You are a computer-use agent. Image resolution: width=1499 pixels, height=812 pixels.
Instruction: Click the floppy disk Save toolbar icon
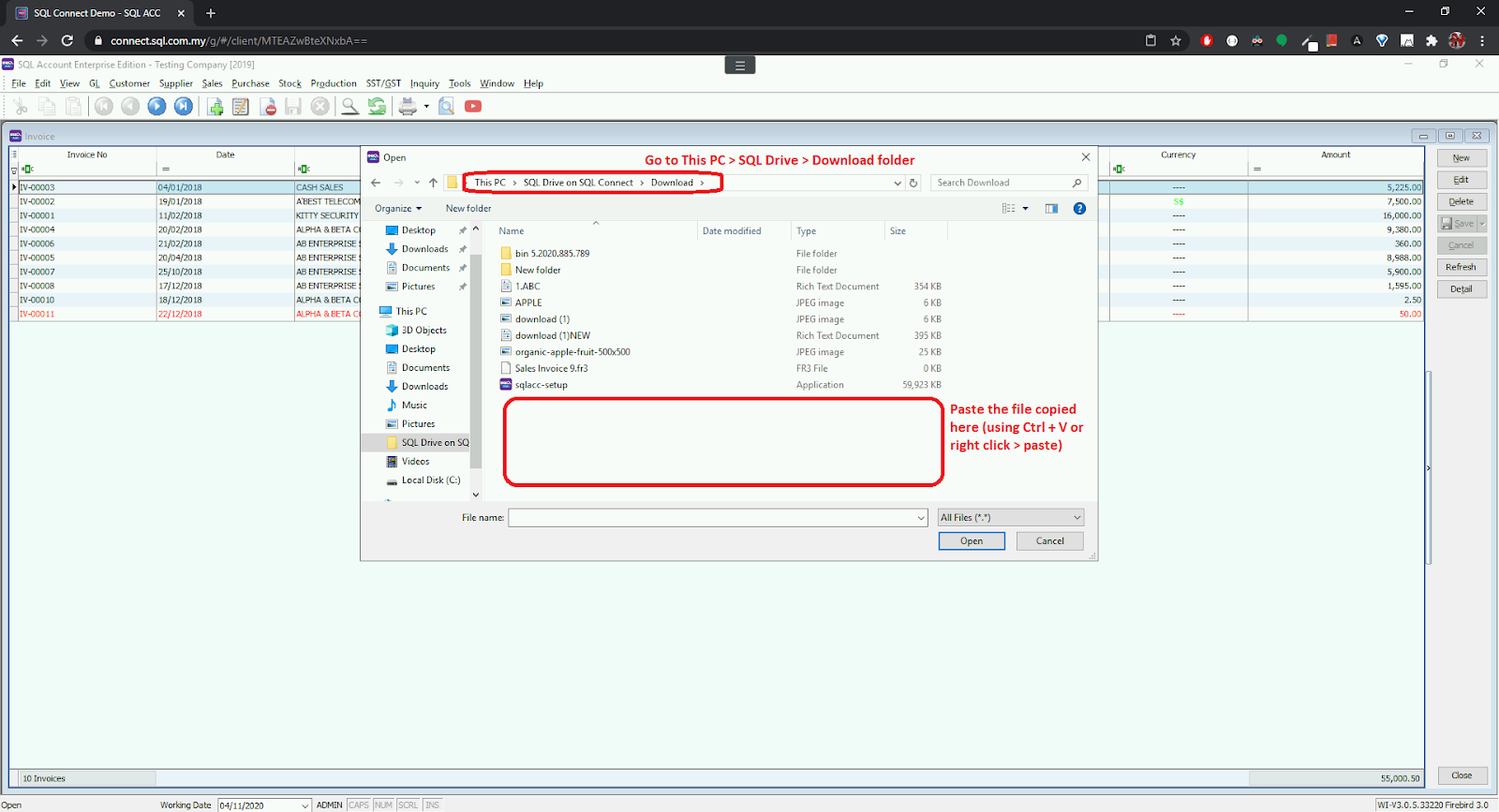click(x=293, y=107)
